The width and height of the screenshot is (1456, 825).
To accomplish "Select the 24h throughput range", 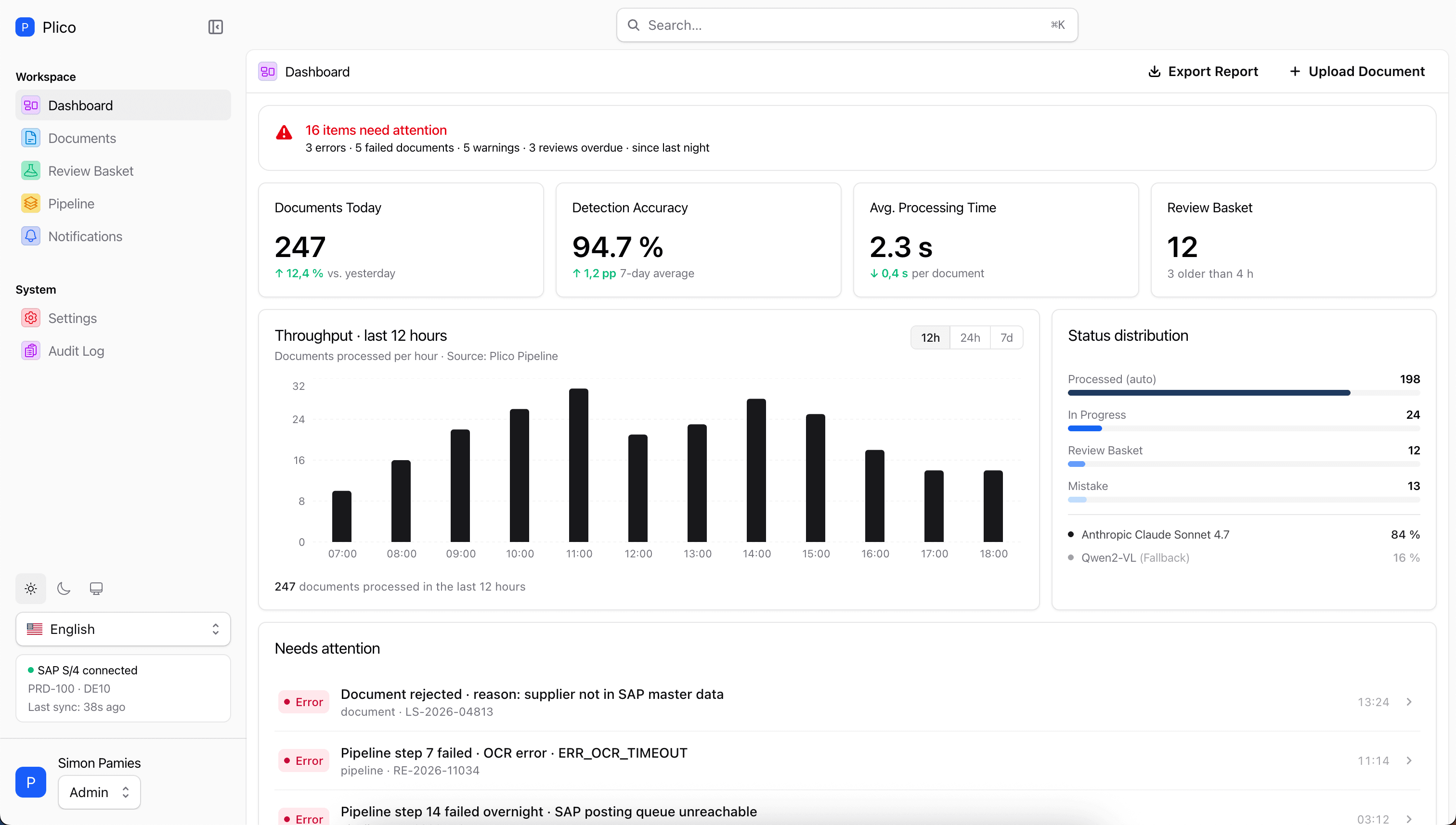I will (x=970, y=338).
